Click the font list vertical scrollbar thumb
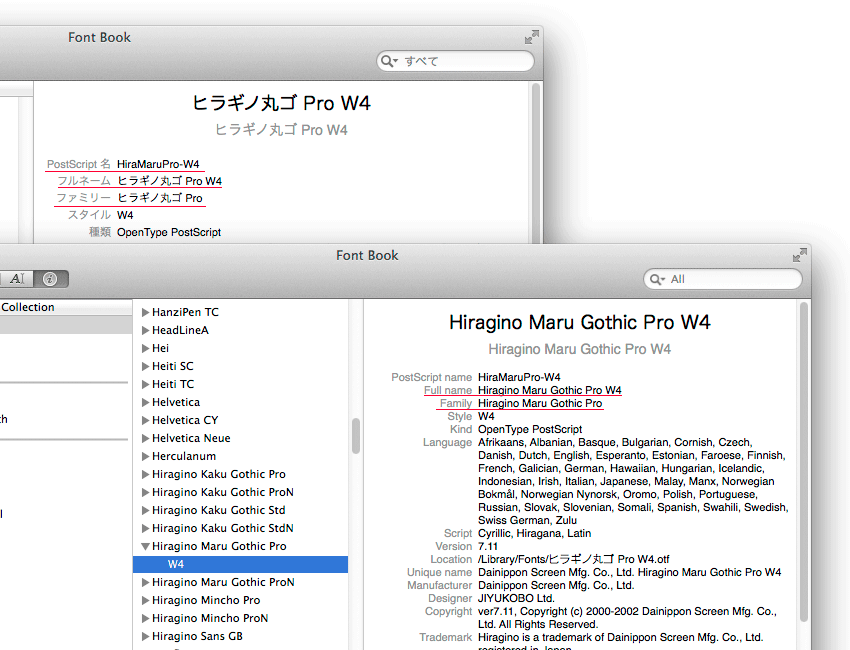850x650 pixels. [x=355, y=435]
